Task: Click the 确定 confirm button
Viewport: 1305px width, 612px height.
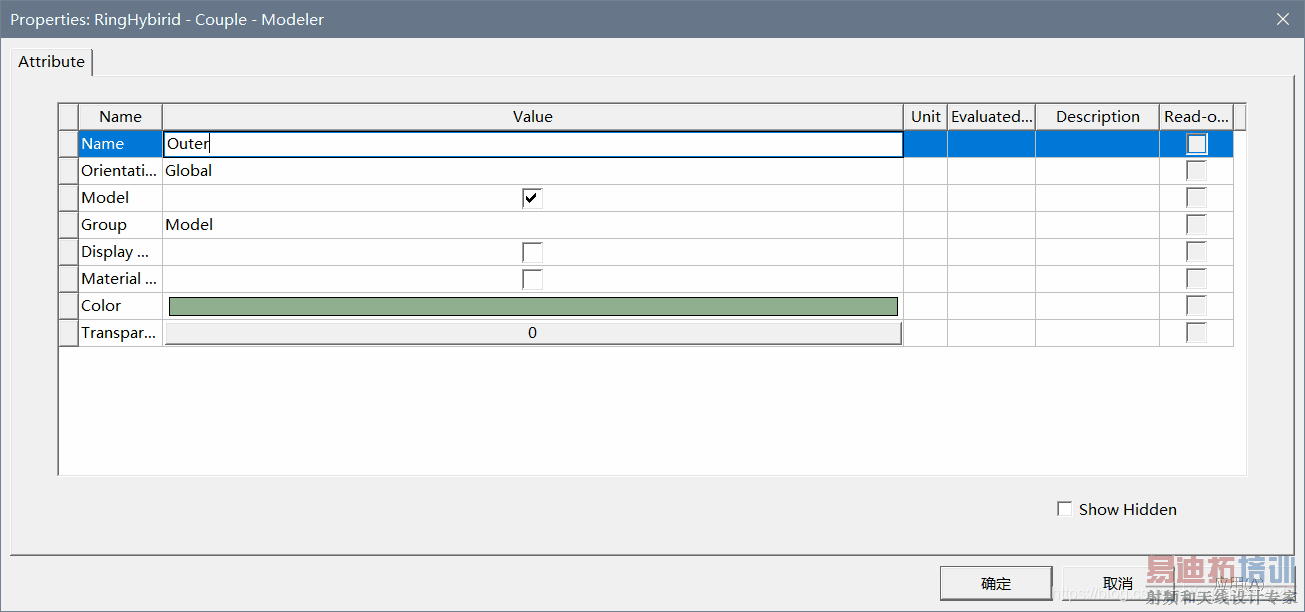Action: pos(996,583)
